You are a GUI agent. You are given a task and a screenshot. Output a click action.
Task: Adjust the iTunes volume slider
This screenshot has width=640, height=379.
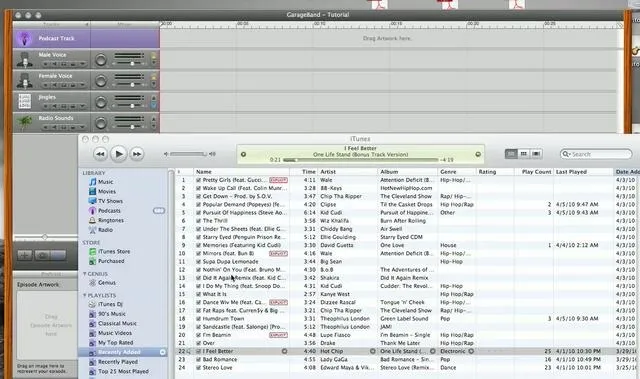(x=188, y=154)
